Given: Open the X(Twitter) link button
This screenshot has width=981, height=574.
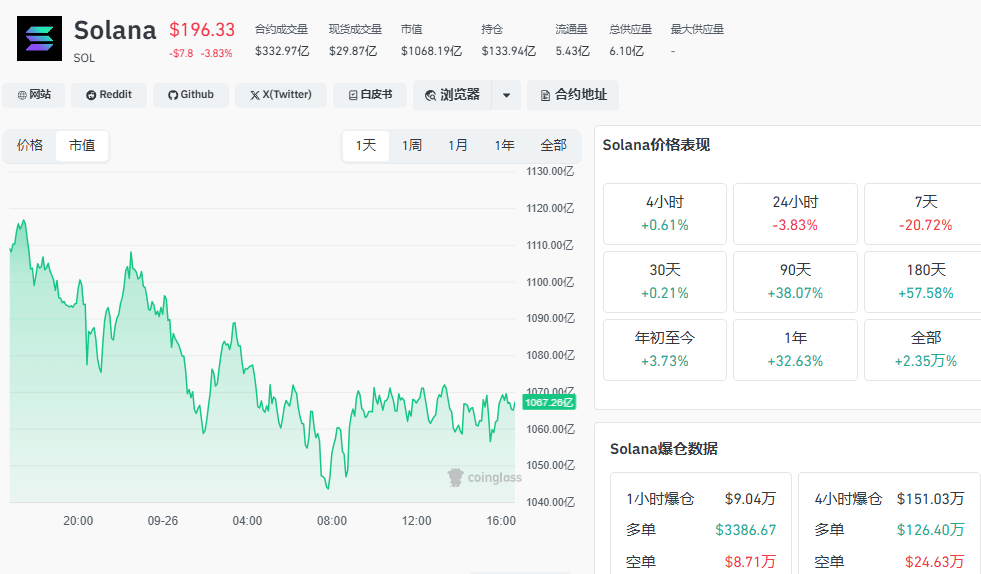Looking at the screenshot, I should [281, 95].
